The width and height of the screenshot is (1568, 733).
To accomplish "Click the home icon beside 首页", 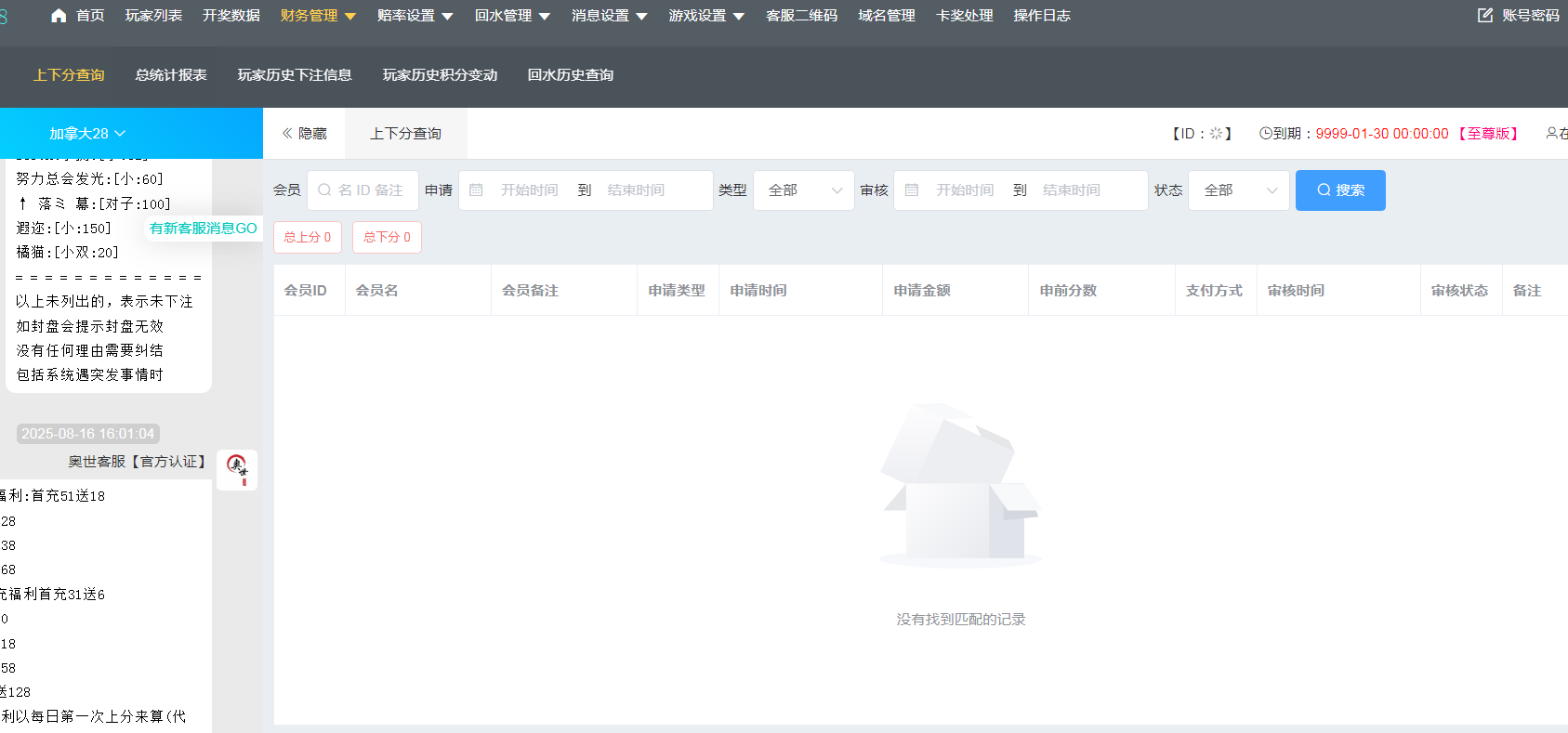I will pyautogui.click(x=59, y=16).
